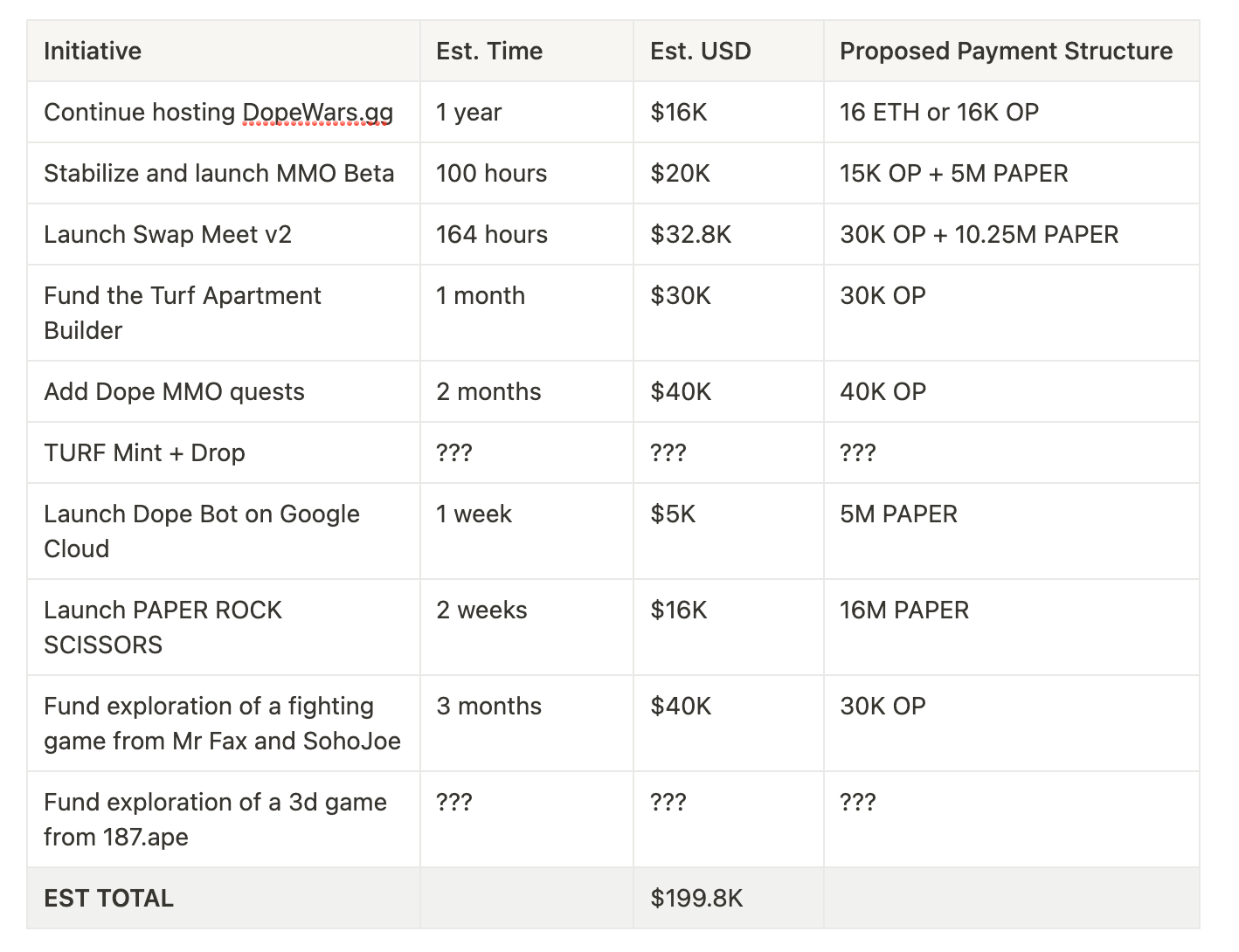The height and width of the screenshot is (952, 1239).
Task: Select '15K OP + 5M PAPER' cell
Action: [x=1012, y=173]
